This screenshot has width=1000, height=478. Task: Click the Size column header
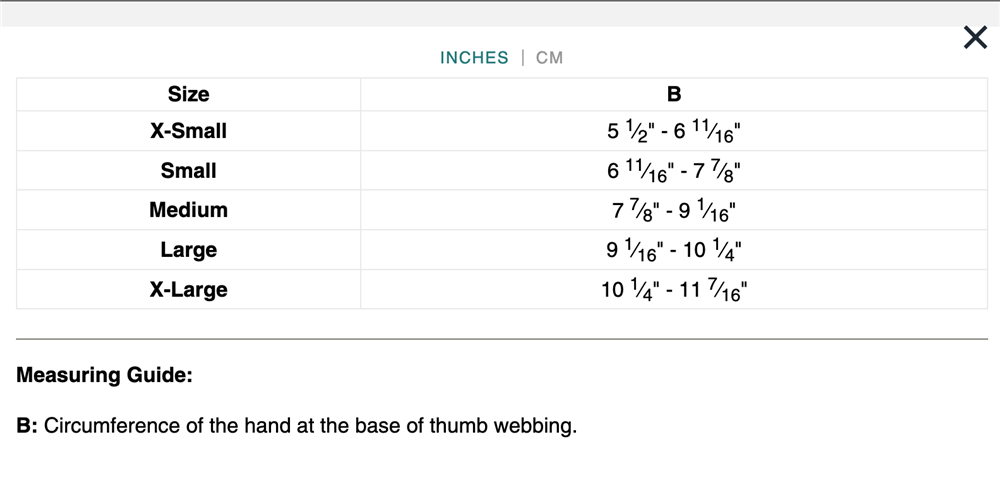click(188, 95)
